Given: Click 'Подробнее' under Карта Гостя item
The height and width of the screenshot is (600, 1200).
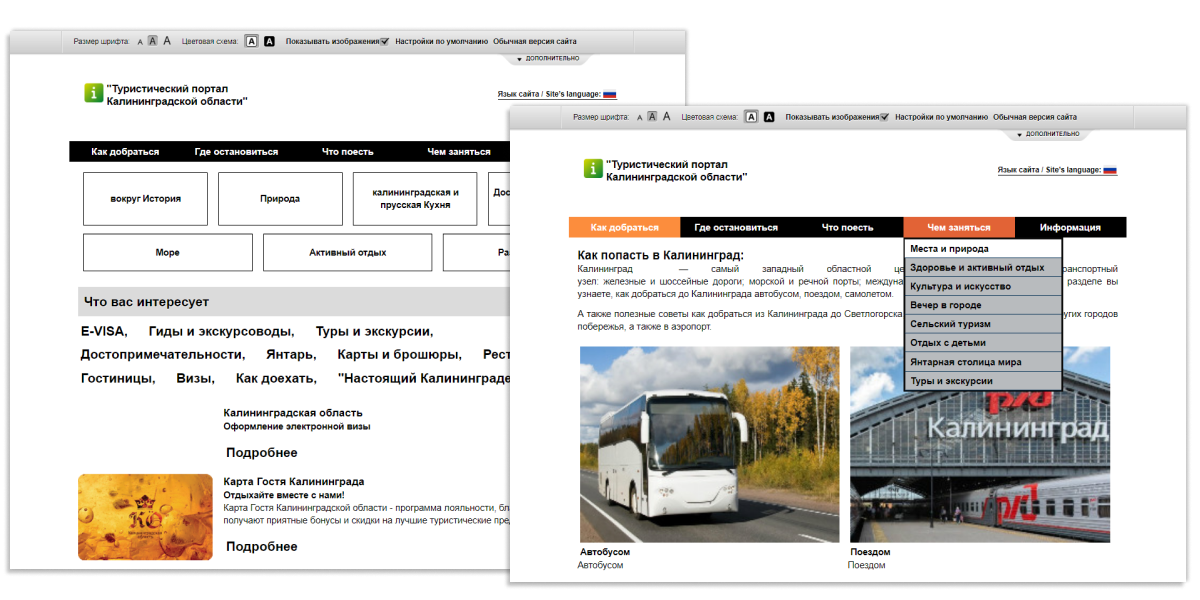Looking at the screenshot, I should tap(261, 547).
